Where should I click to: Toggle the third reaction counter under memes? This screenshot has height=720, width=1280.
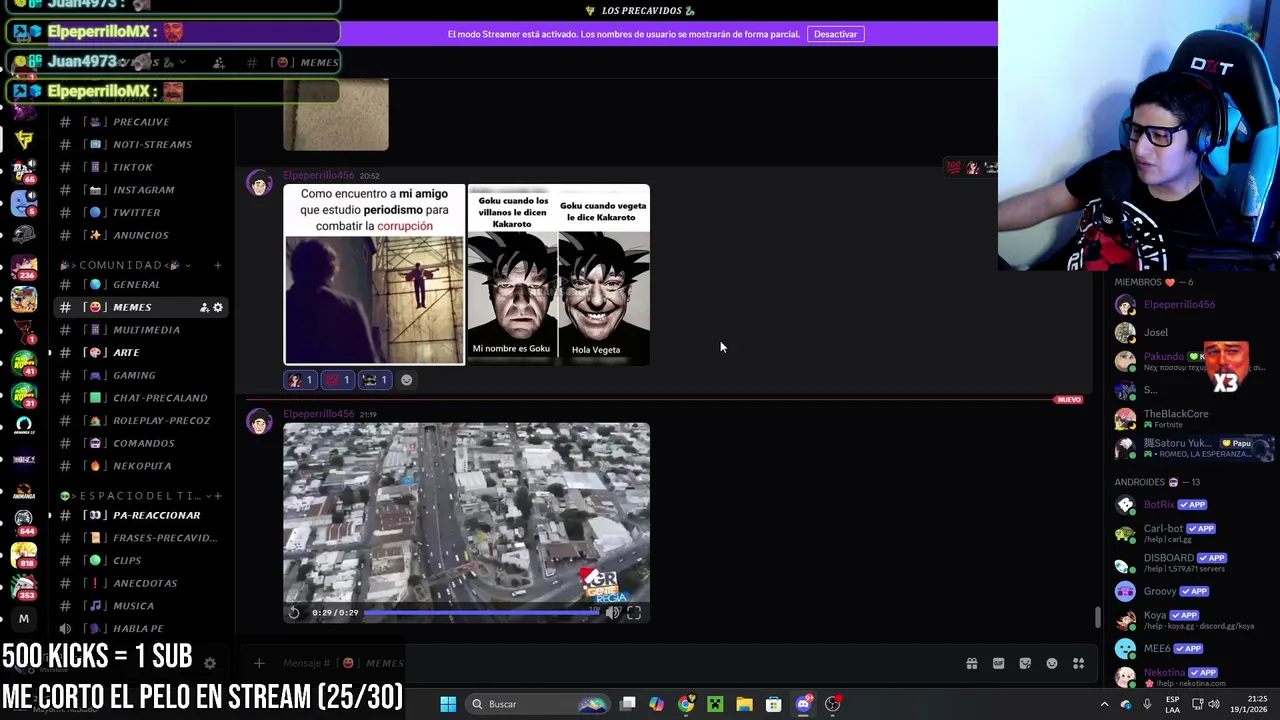pos(374,380)
